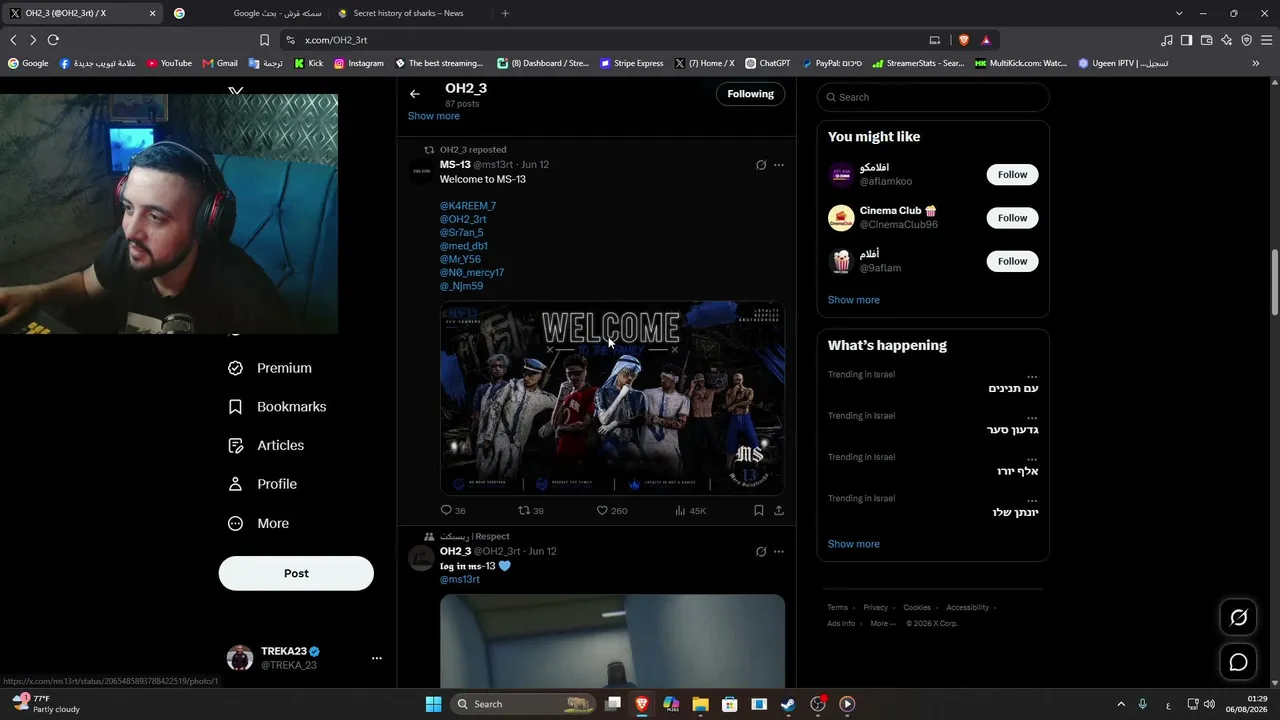The height and width of the screenshot is (720, 1280).
Task: Like the MS-13 Welcome post
Action: pos(612,511)
